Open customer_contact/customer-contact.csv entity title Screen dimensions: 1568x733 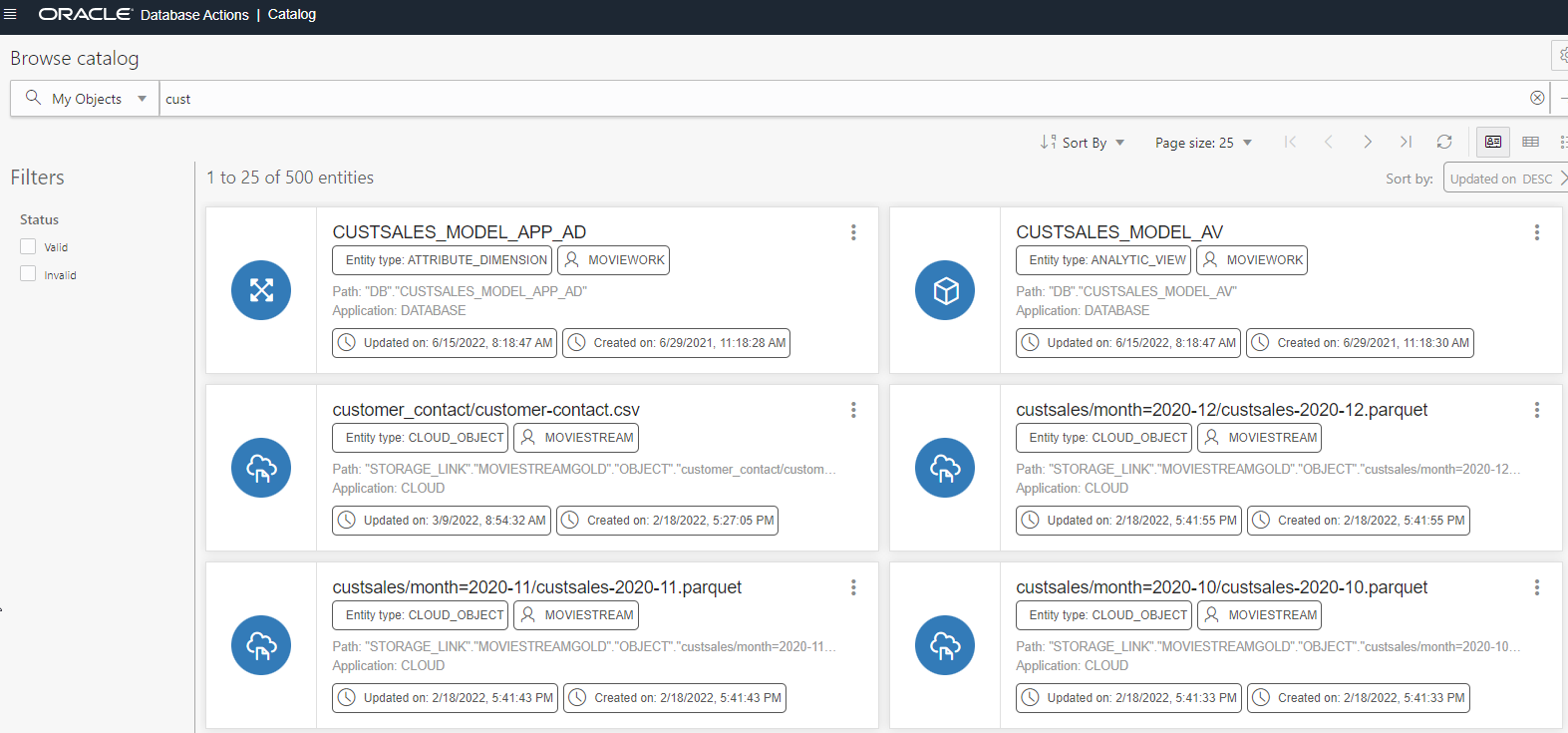(x=486, y=410)
